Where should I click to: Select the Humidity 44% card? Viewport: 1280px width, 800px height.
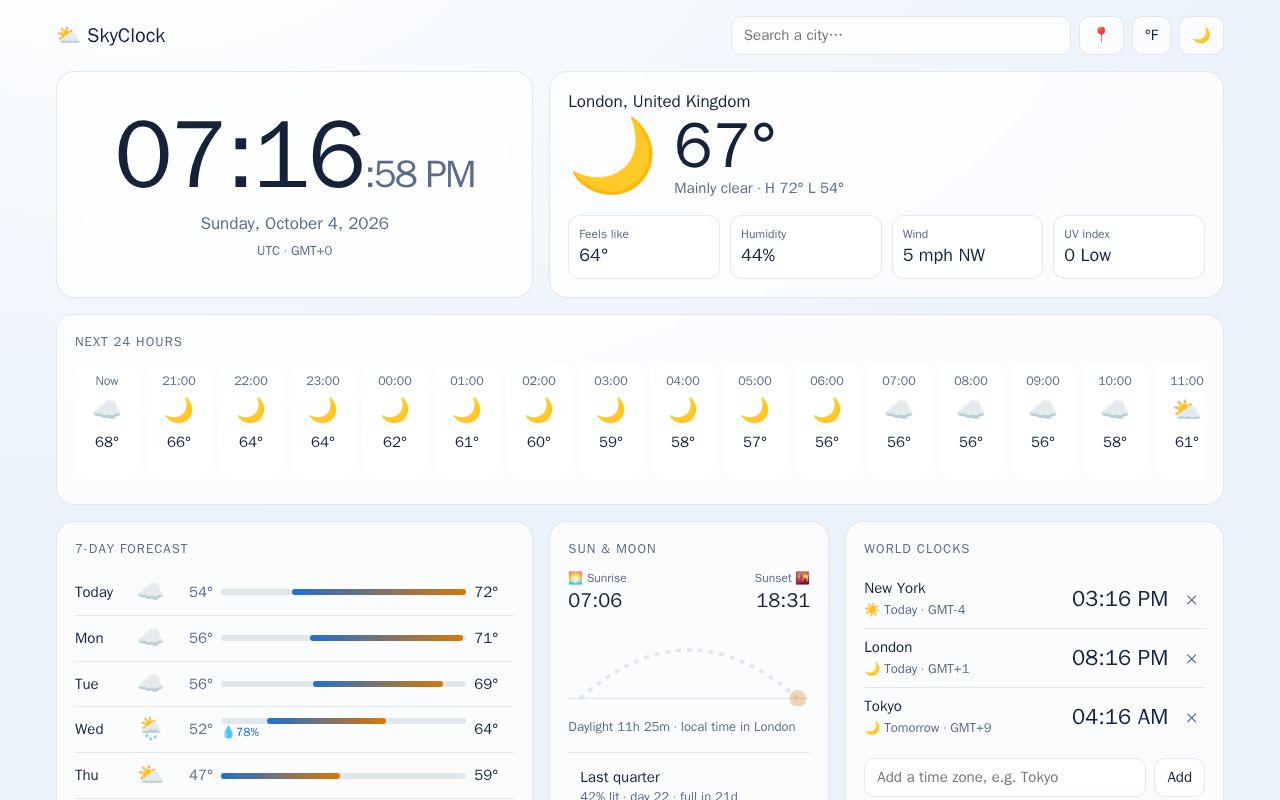coord(806,247)
